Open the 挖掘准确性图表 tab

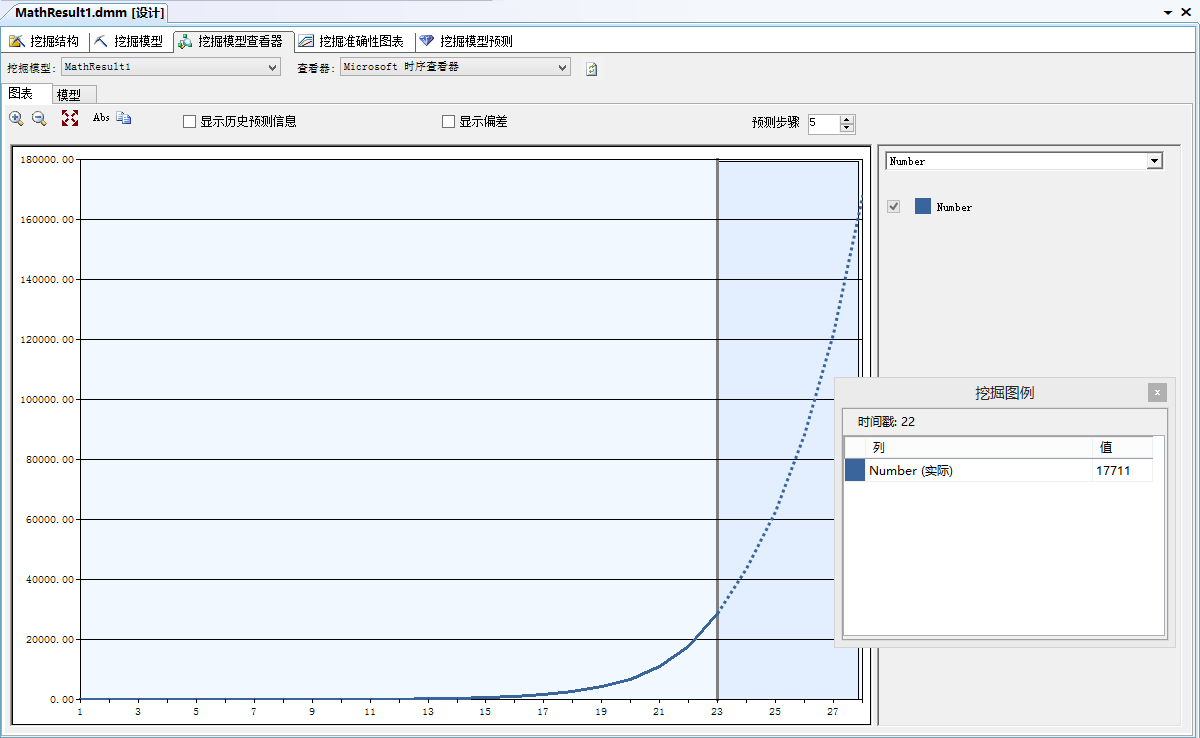(x=351, y=41)
